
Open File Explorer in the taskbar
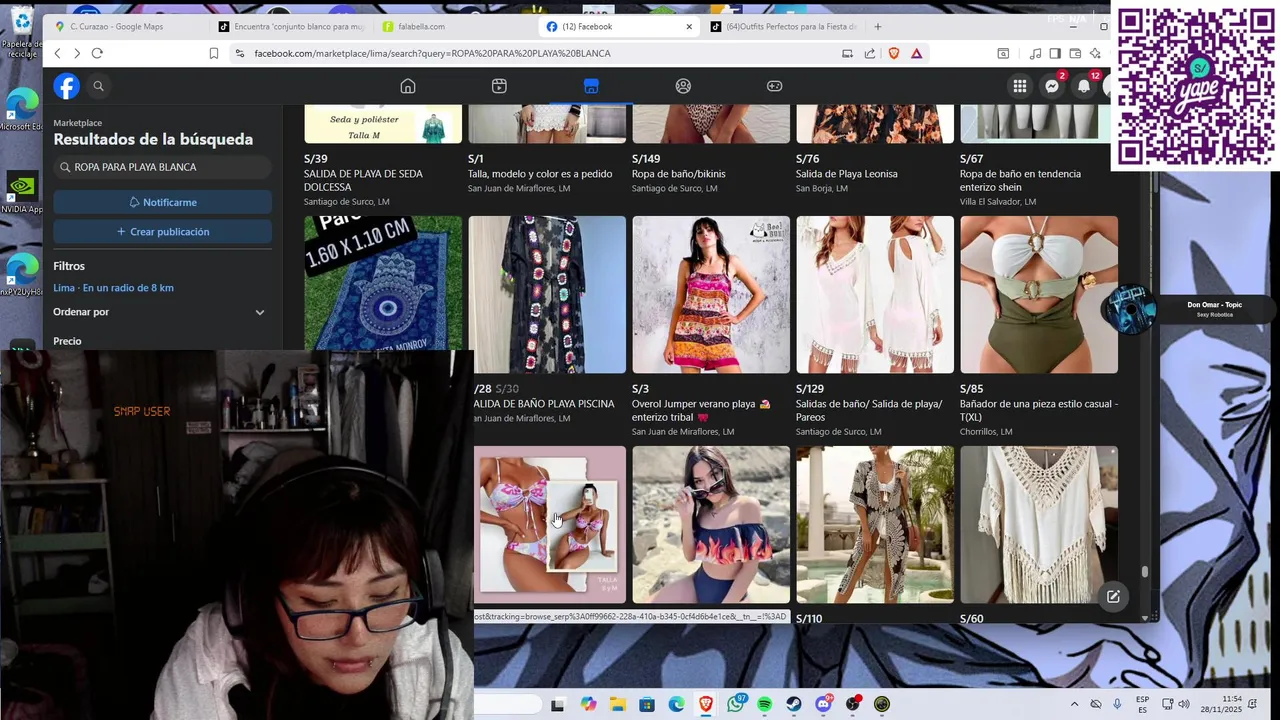tap(618, 704)
